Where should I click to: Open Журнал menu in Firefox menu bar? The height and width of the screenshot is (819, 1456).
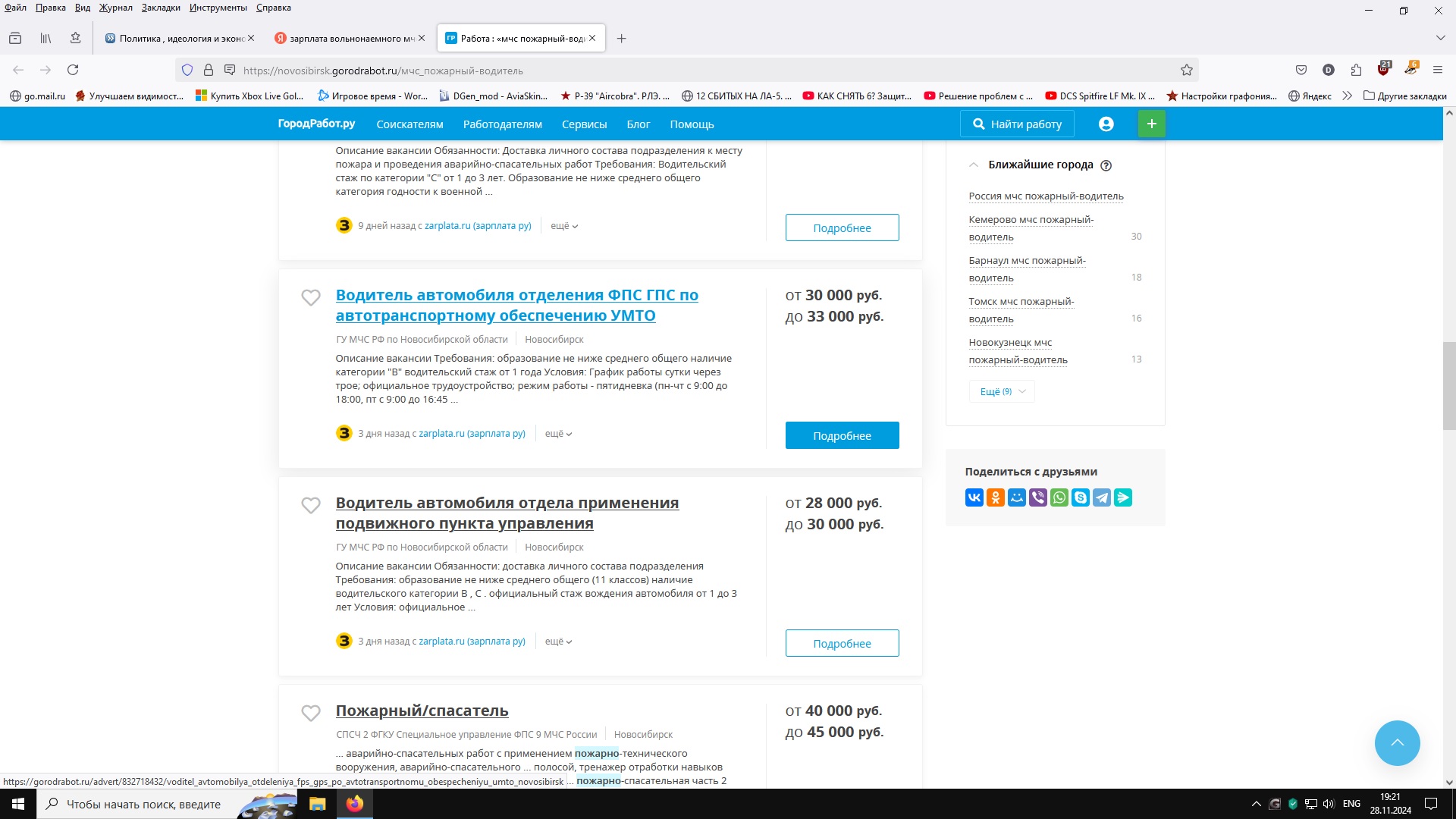(115, 8)
